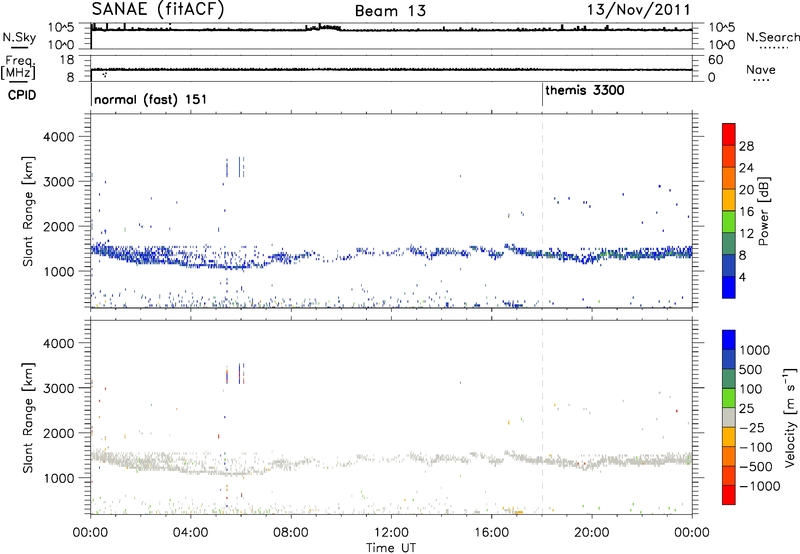This screenshot has width=800, height=554.
Task: Click the Time UT axis label
Action: click(391, 548)
